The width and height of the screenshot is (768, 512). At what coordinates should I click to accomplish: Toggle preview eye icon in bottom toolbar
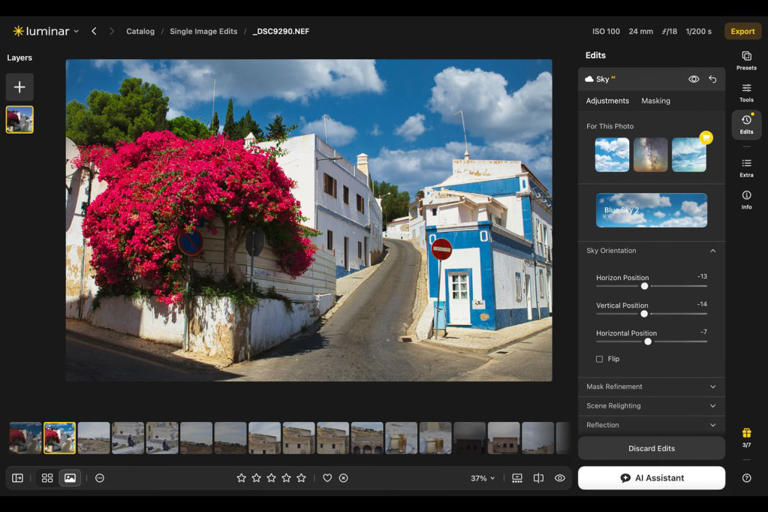[560, 478]
